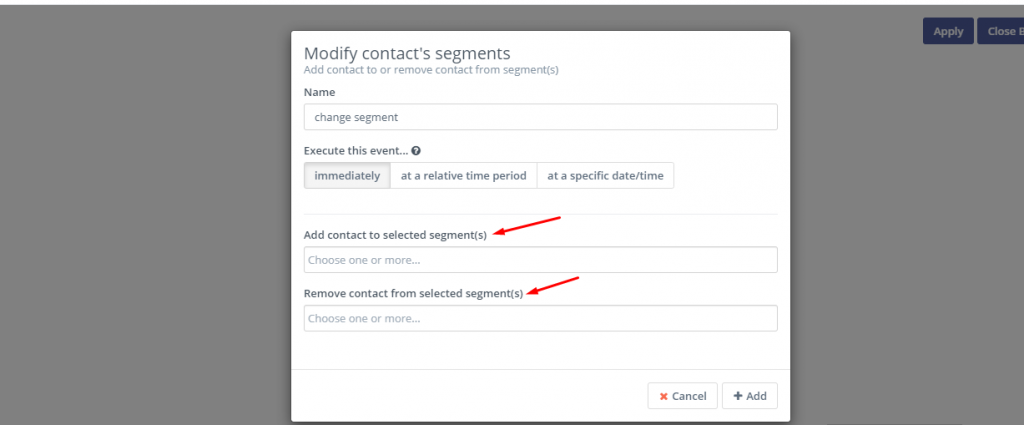
Task: Click the red X icon on Cancel
Action: 663,397
